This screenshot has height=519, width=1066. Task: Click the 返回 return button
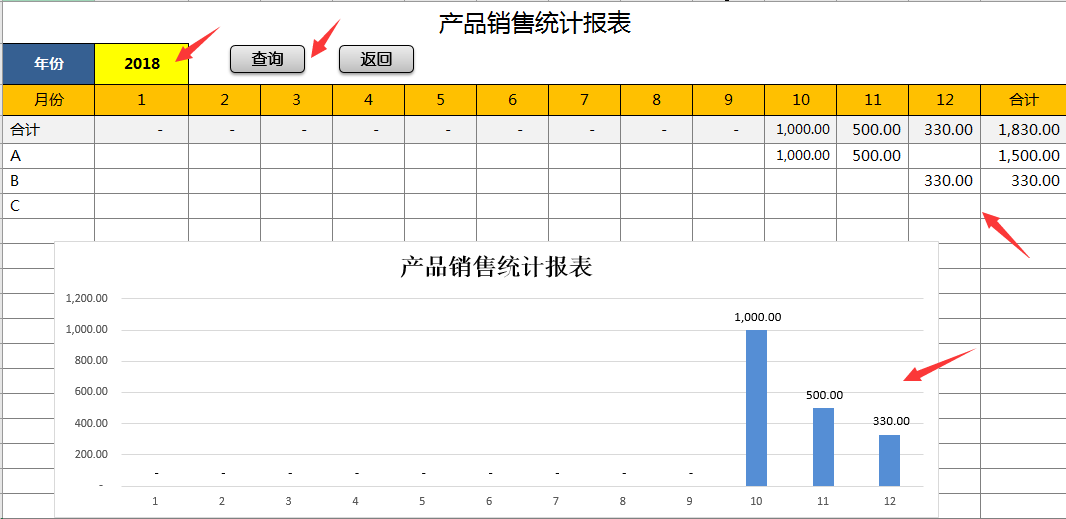tap(376, 59)
